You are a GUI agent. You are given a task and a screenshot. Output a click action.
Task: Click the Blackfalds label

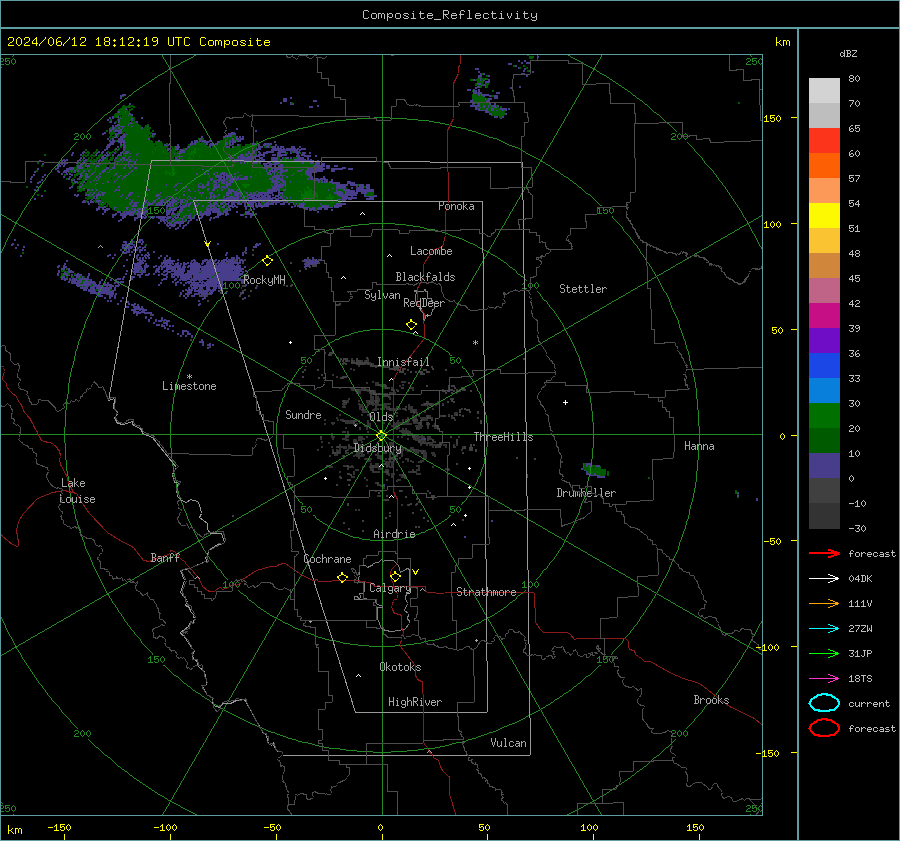[425, 277]
